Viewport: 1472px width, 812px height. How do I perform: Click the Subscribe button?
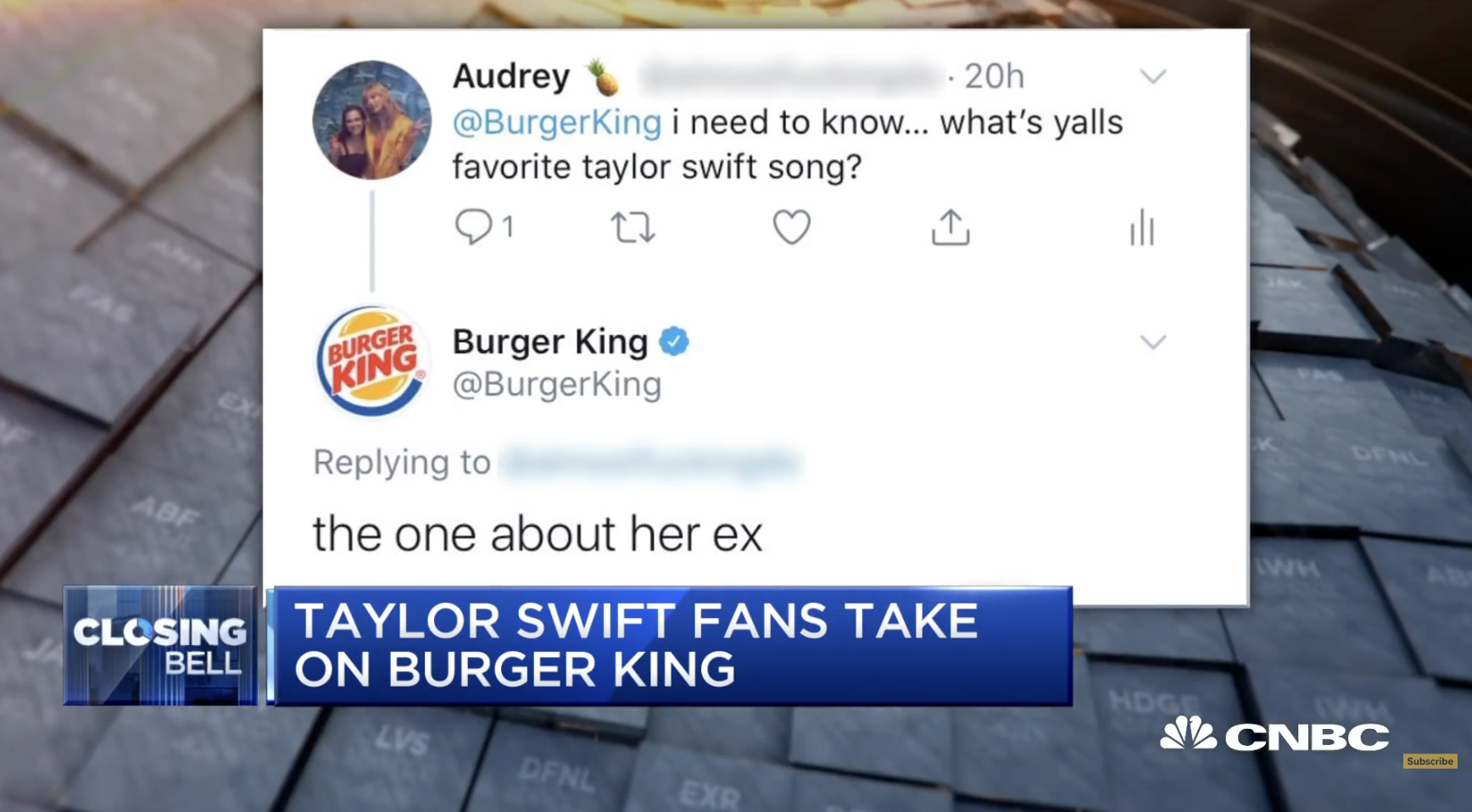pyautogui.click(x=1430, y=761)
